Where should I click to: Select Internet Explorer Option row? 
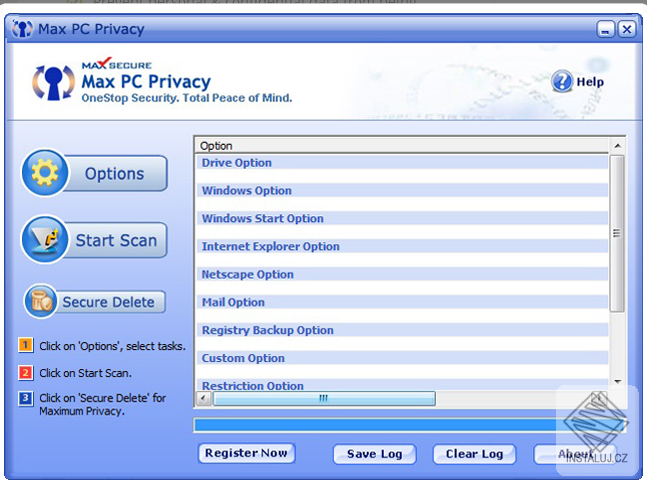pos(402,246)
